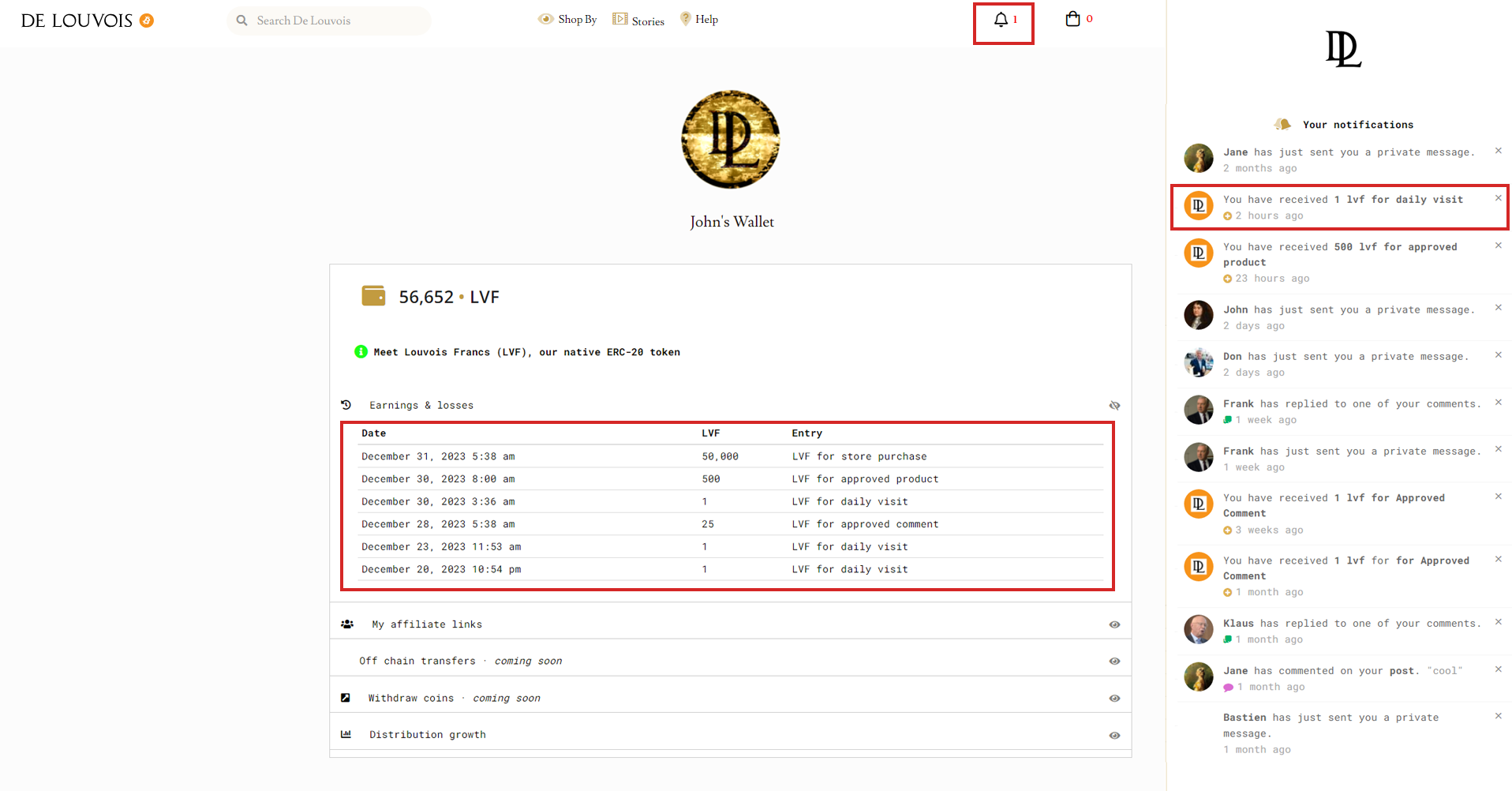
Task: Click the orange Bitcoin badge beside the logo
Action: pos(147,21)
